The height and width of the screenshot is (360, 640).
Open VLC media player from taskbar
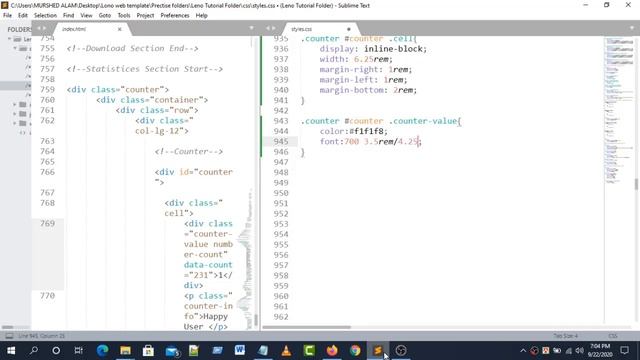[286, 350]
